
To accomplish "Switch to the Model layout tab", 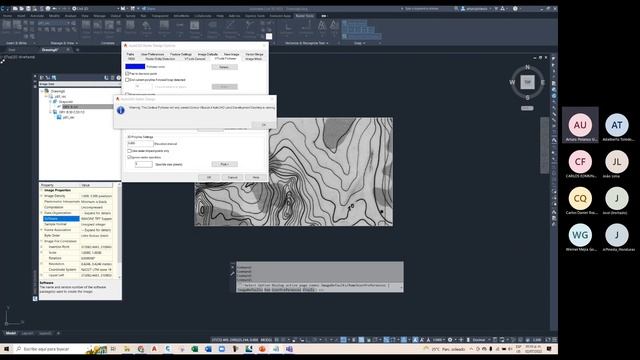I will point(11,333).
